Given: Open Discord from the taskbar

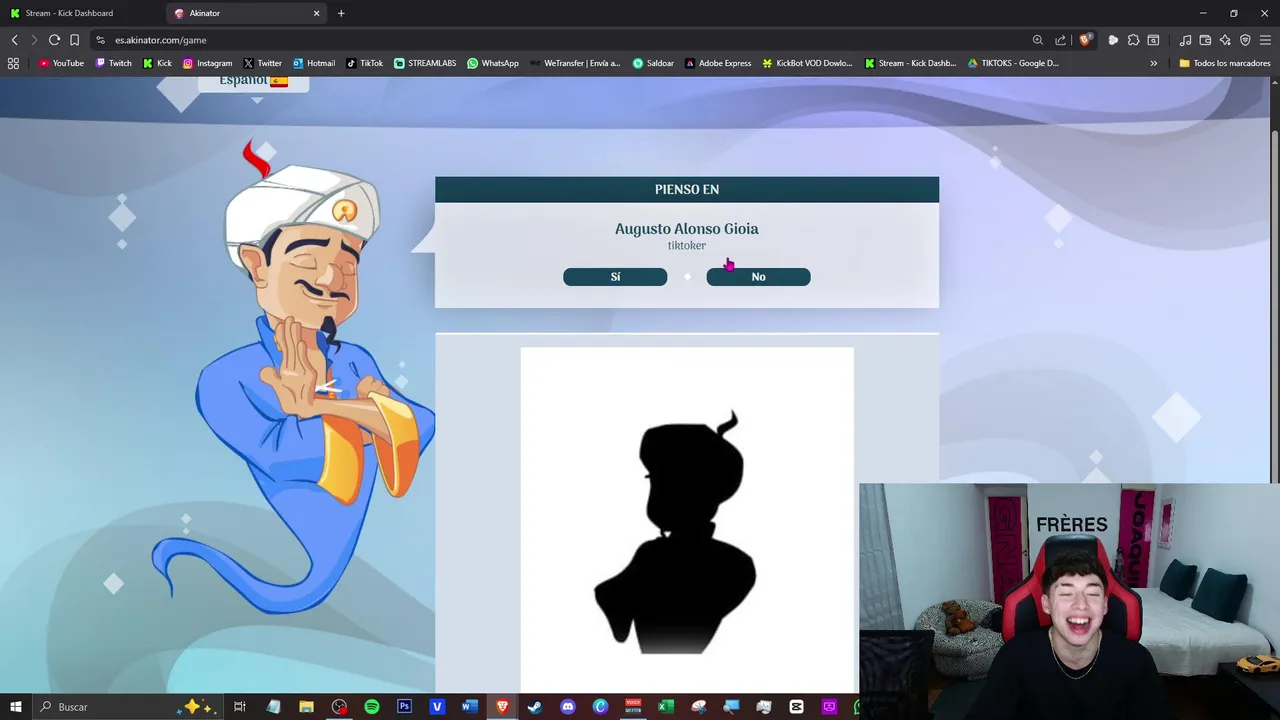Looking at the screenshot, I should 568,707.
